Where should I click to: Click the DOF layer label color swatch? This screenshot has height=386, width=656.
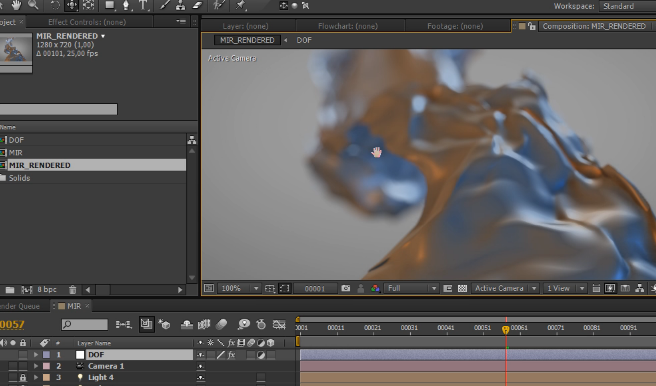47,355
